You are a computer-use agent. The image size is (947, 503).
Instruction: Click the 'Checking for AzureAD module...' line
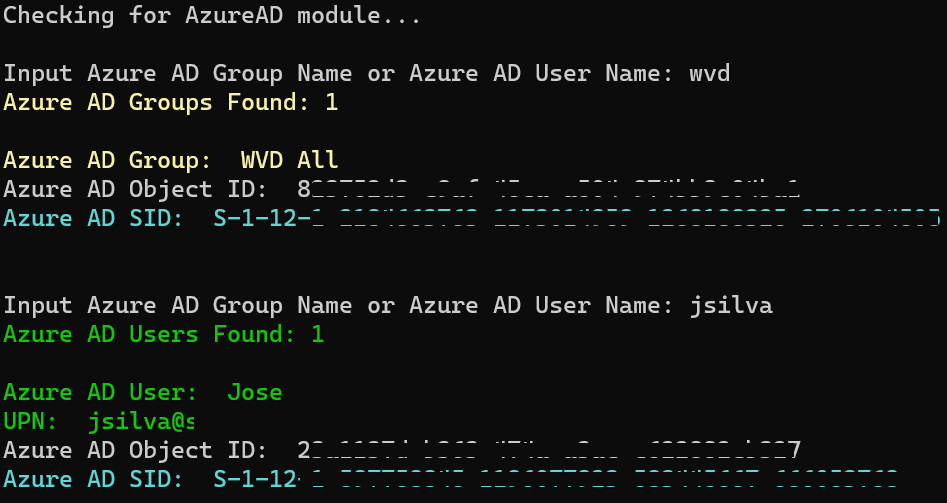coord(212,15)
